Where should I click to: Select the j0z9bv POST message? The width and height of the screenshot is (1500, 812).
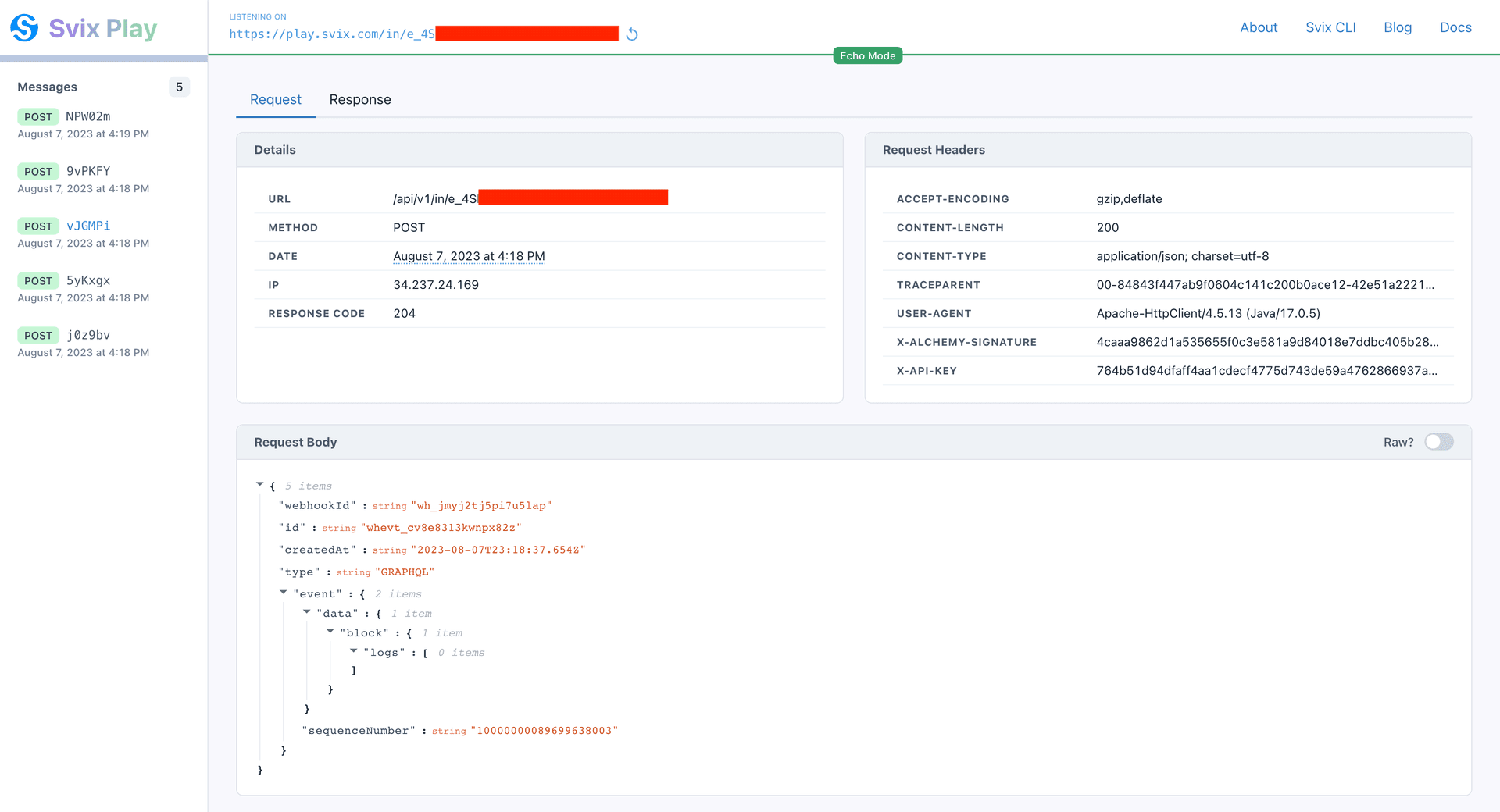[x=87, y=336]
